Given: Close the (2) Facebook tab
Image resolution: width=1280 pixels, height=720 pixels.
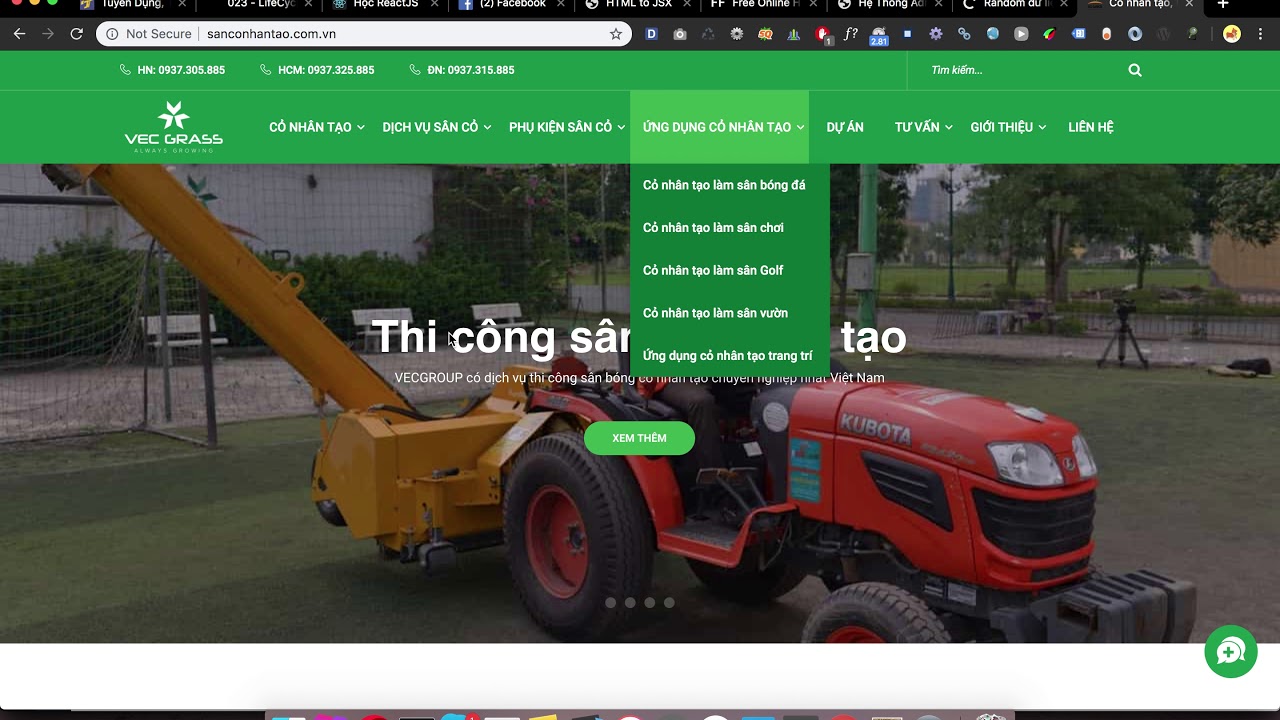Looking at the screenshot, I should click(x=560, y=4).
